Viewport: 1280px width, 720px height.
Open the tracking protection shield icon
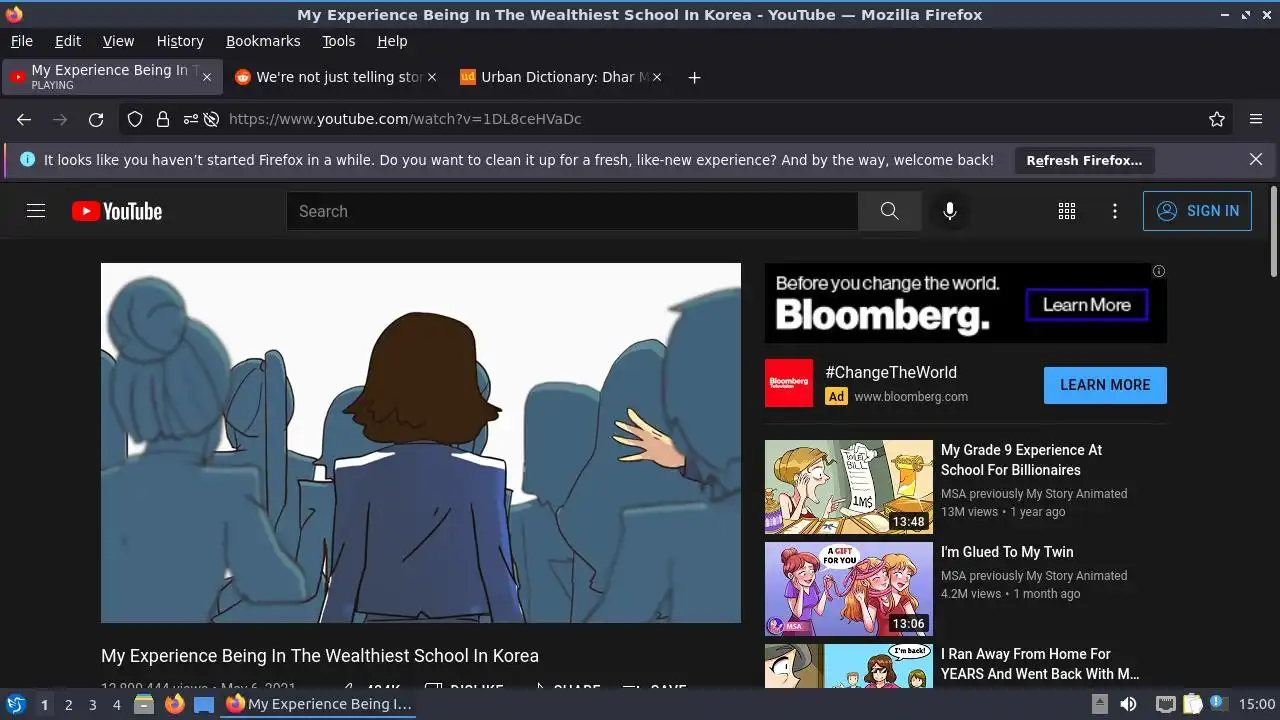135,119
